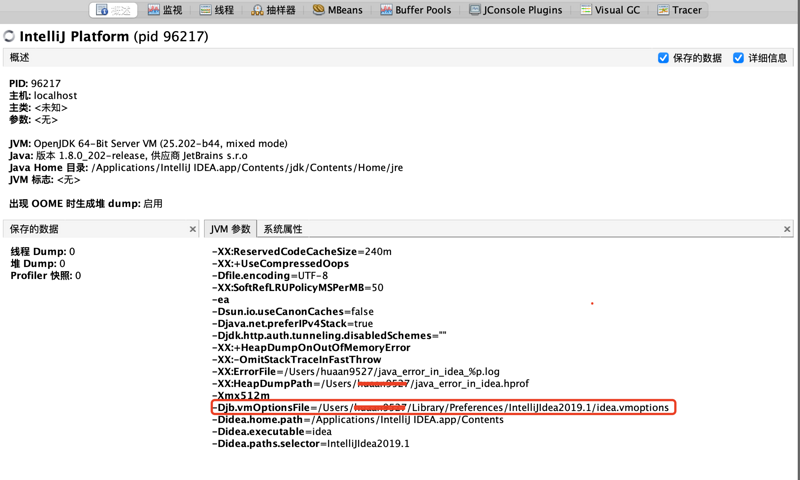The width and height of the screenshot is (800, 480).
Task: Click the -Xmx512m argument
Action: point(241,395)
